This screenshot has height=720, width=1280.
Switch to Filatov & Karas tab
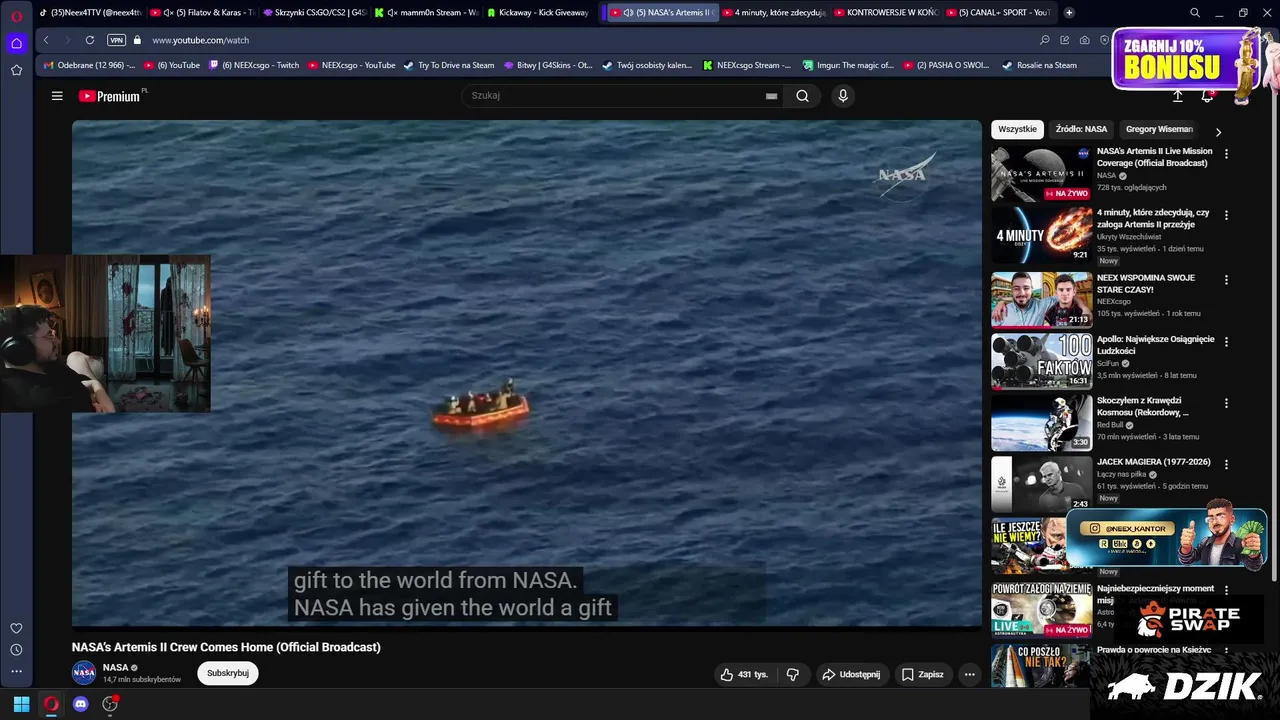click(x=202, y=13)
